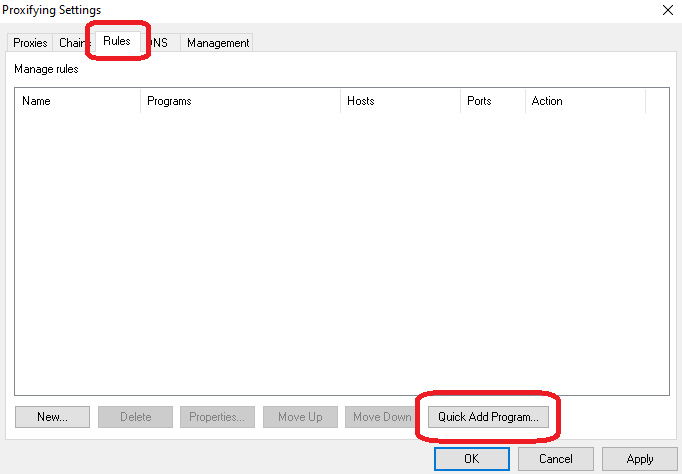This screenshot has width=682, height=474.
Task: Open Quick Add Program... dialog
Action: 488,417
